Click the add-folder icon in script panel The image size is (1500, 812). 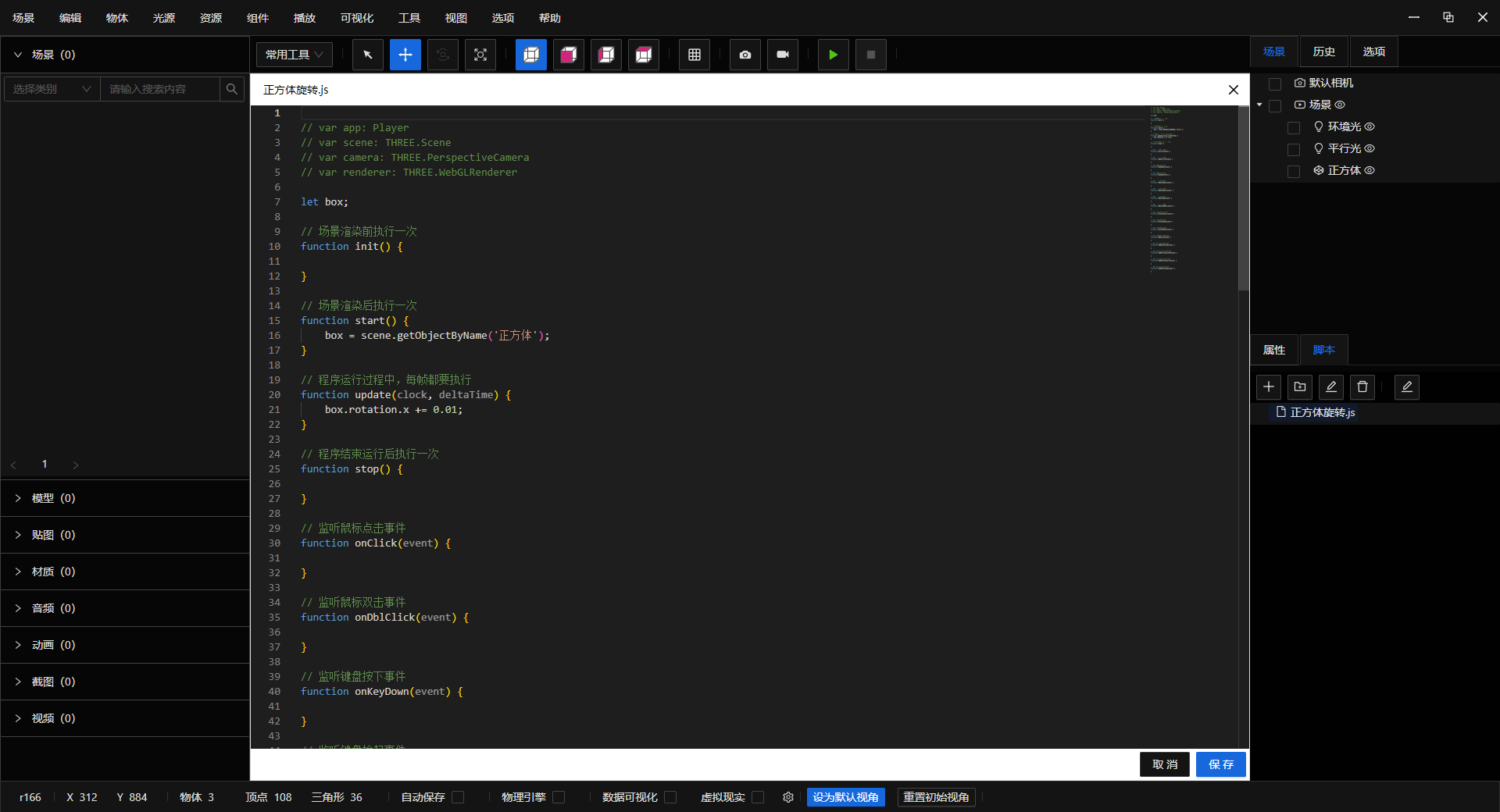[x=1300, y=386]
